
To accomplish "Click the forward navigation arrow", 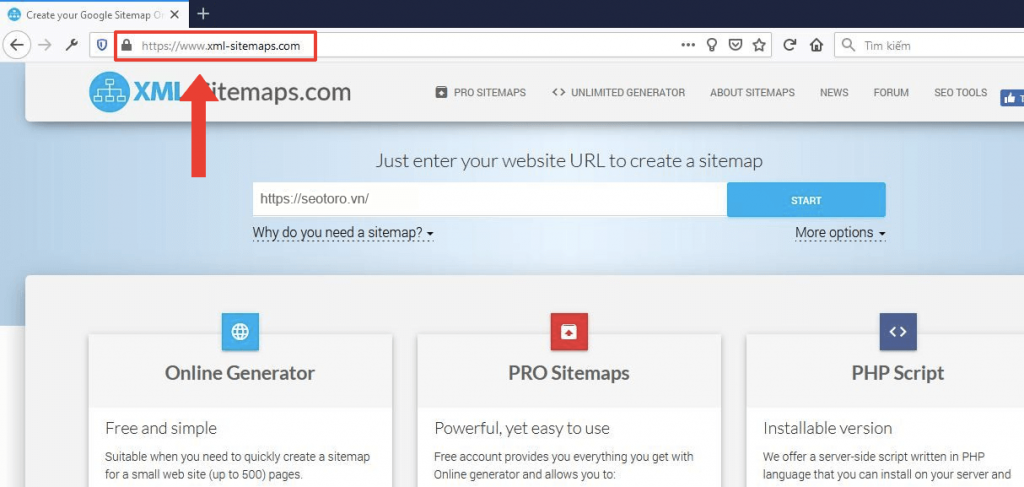I will 44,45.
